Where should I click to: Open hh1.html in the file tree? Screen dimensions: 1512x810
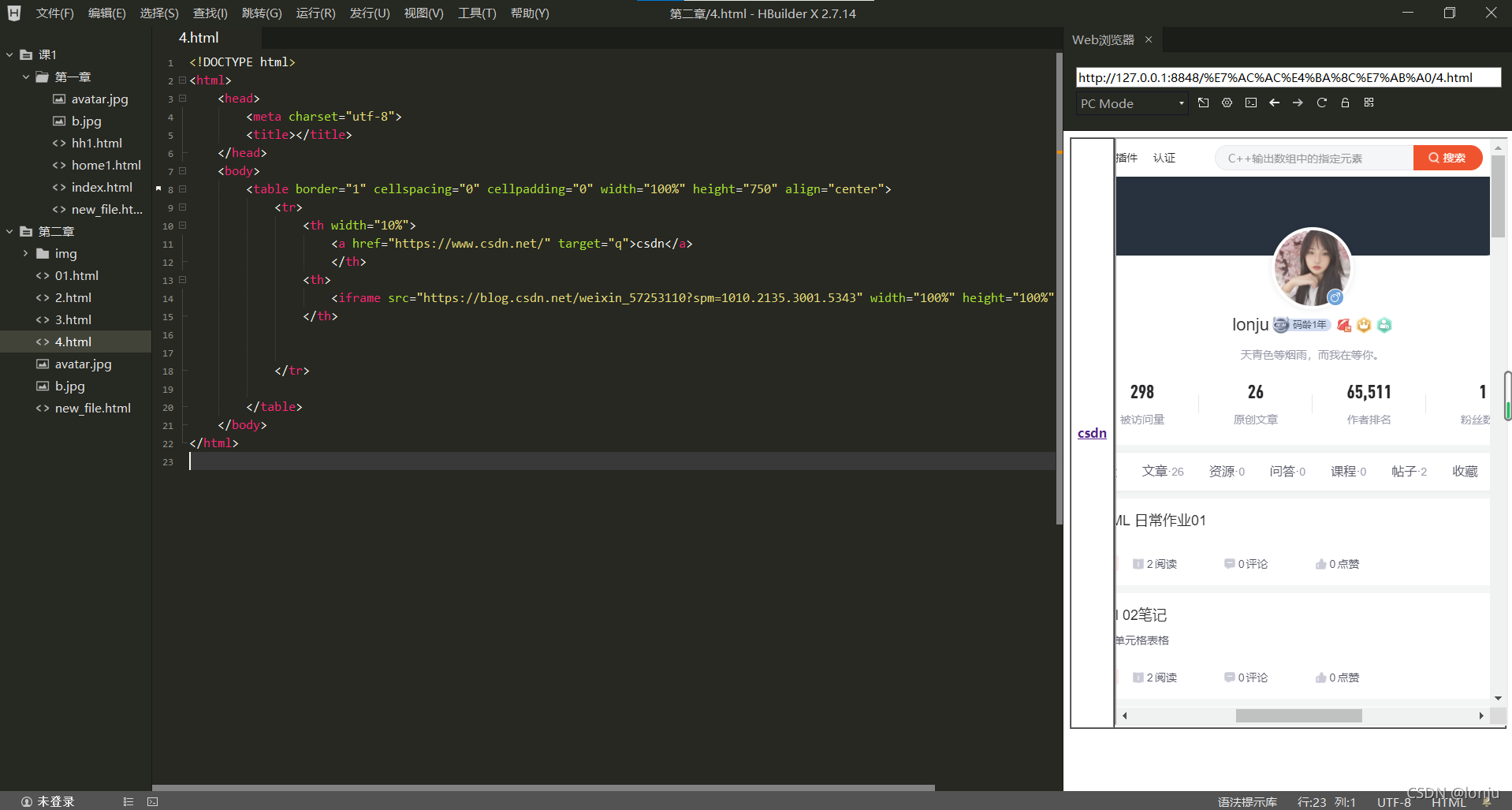96,143
